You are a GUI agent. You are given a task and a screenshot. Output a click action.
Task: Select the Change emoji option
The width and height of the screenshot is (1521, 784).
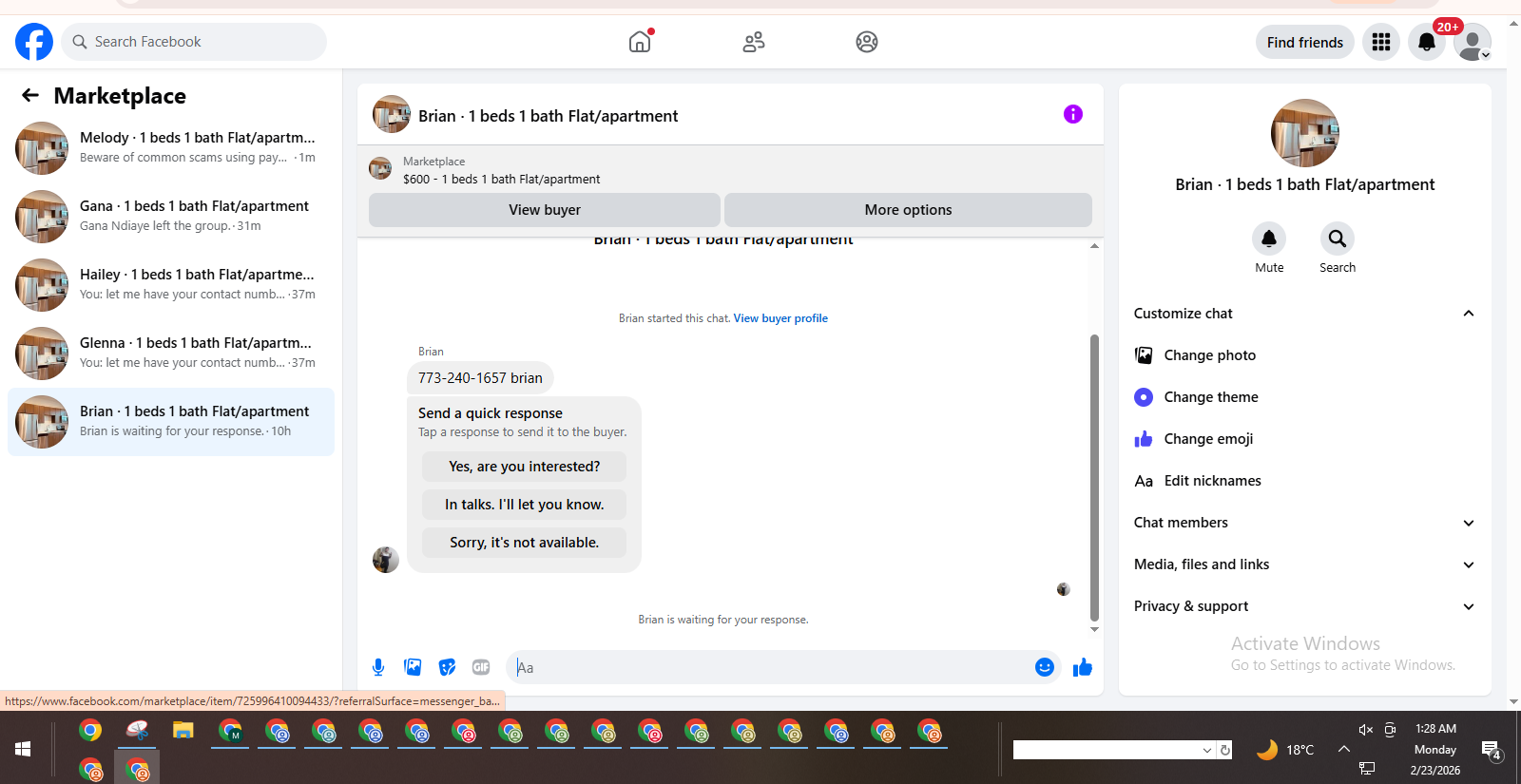(x=1305, y=439)
